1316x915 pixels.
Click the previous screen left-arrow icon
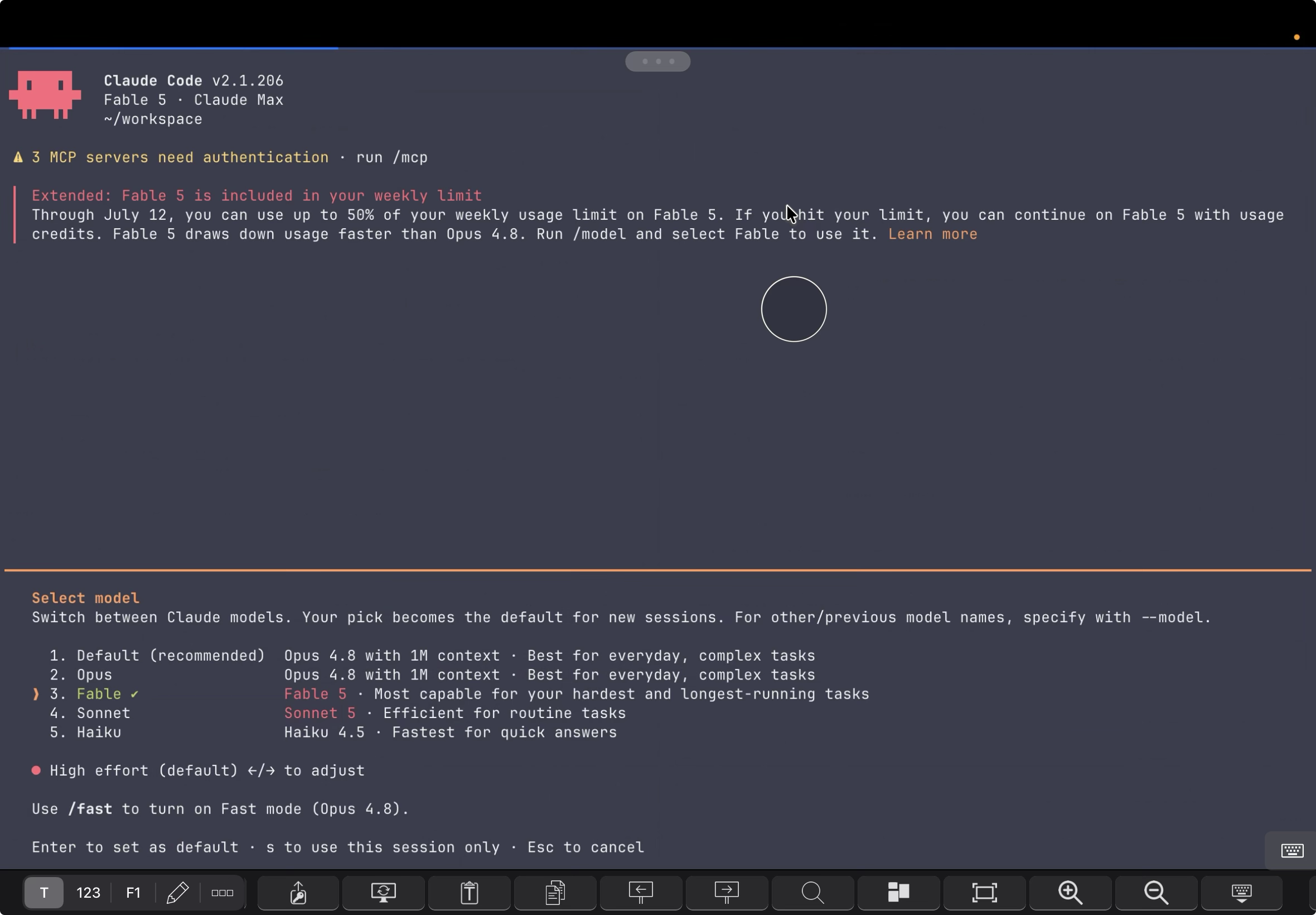coord(641,893)
